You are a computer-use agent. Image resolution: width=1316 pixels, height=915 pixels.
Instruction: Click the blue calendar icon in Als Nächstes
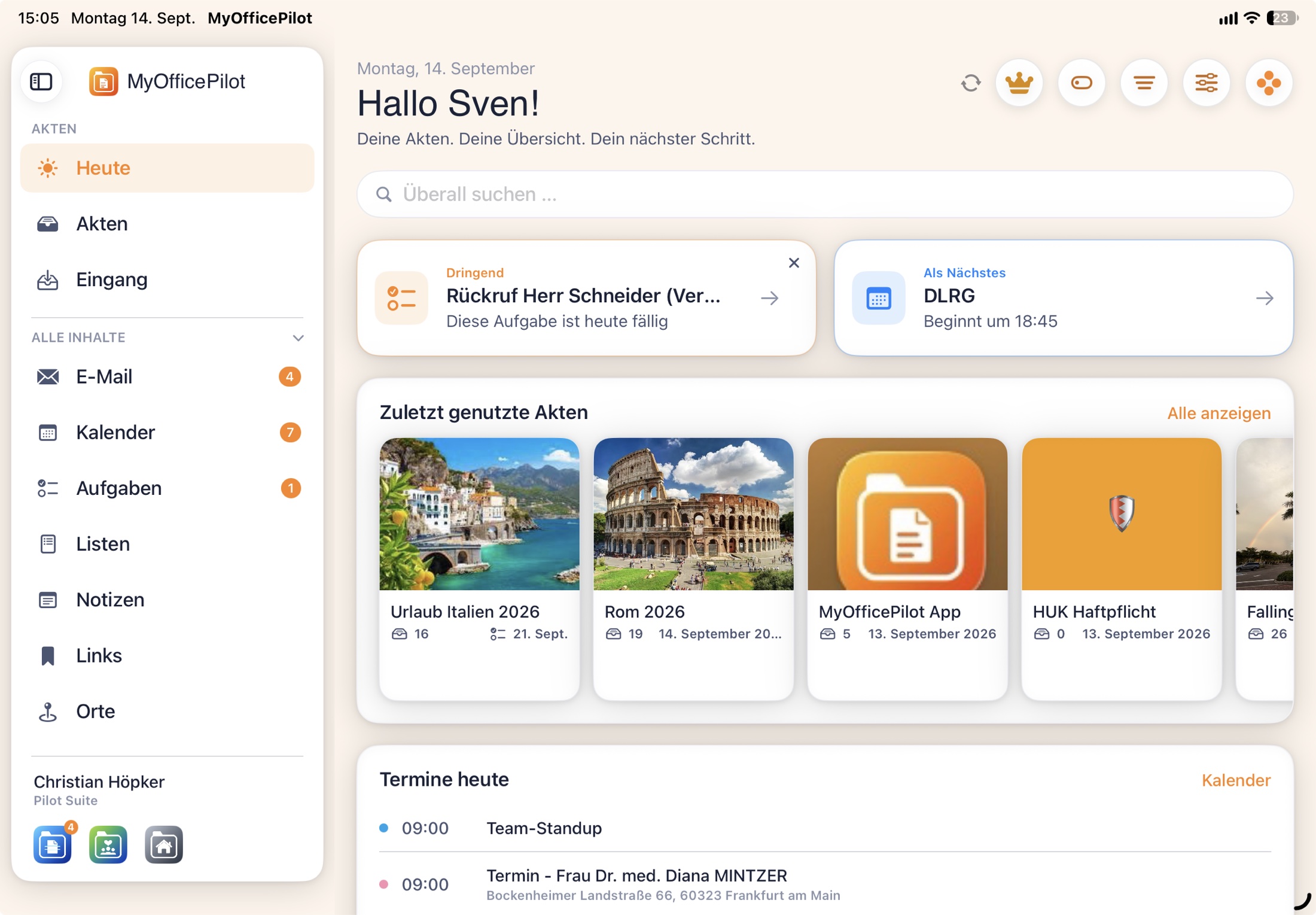tap(879, 298)
